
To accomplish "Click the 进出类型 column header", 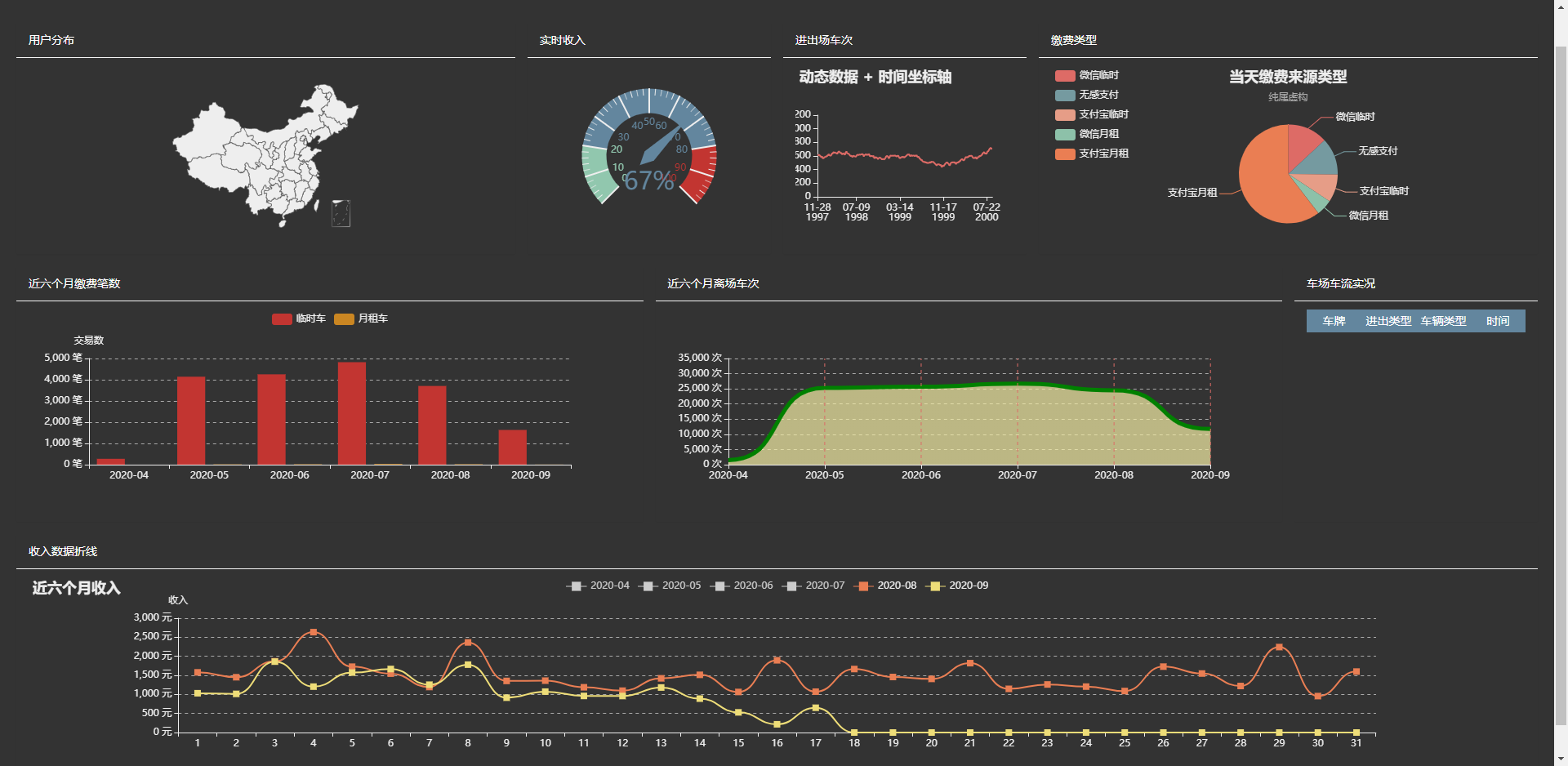I will (x=1388, y=321).
